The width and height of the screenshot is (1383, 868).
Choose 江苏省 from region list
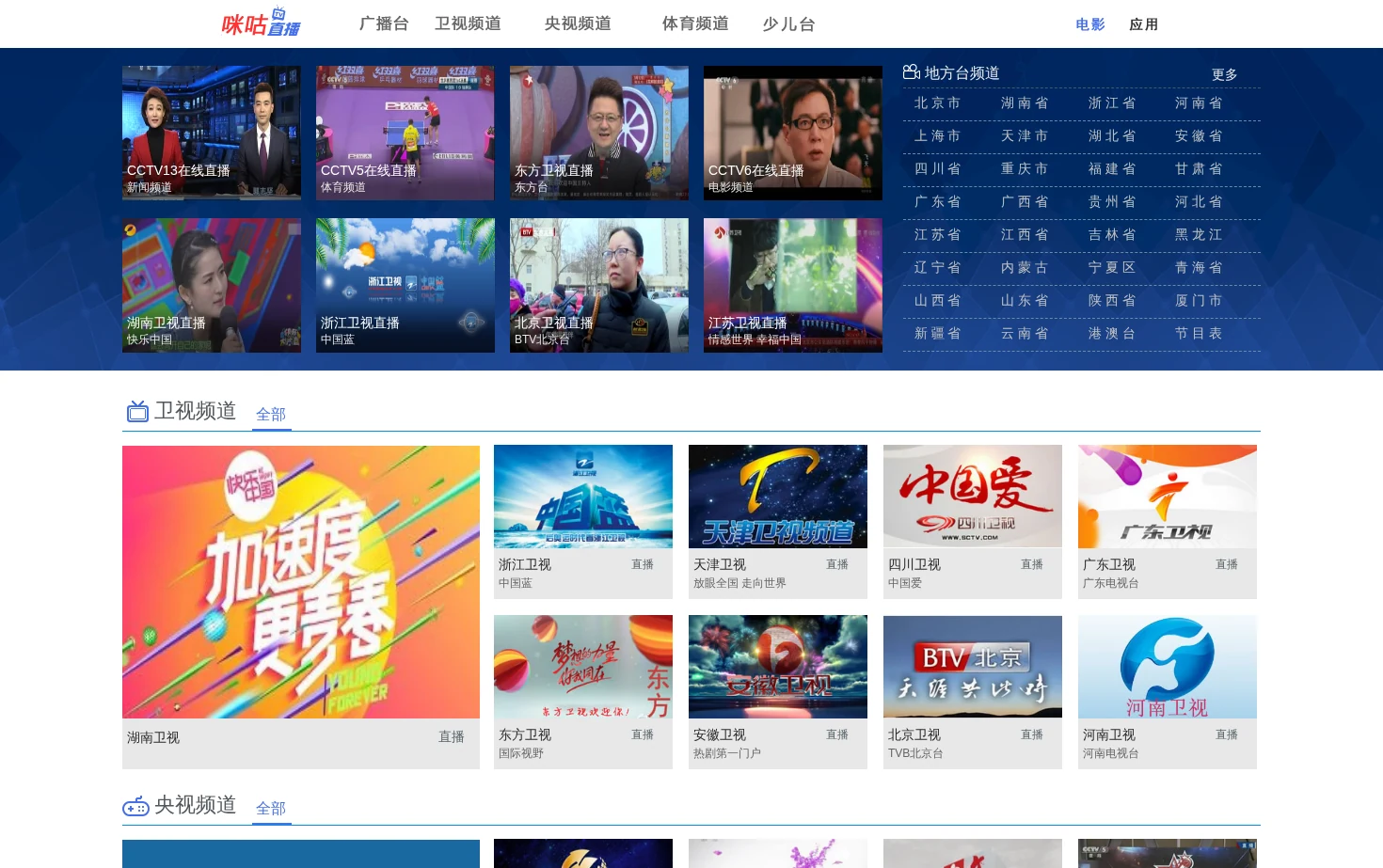937,235
